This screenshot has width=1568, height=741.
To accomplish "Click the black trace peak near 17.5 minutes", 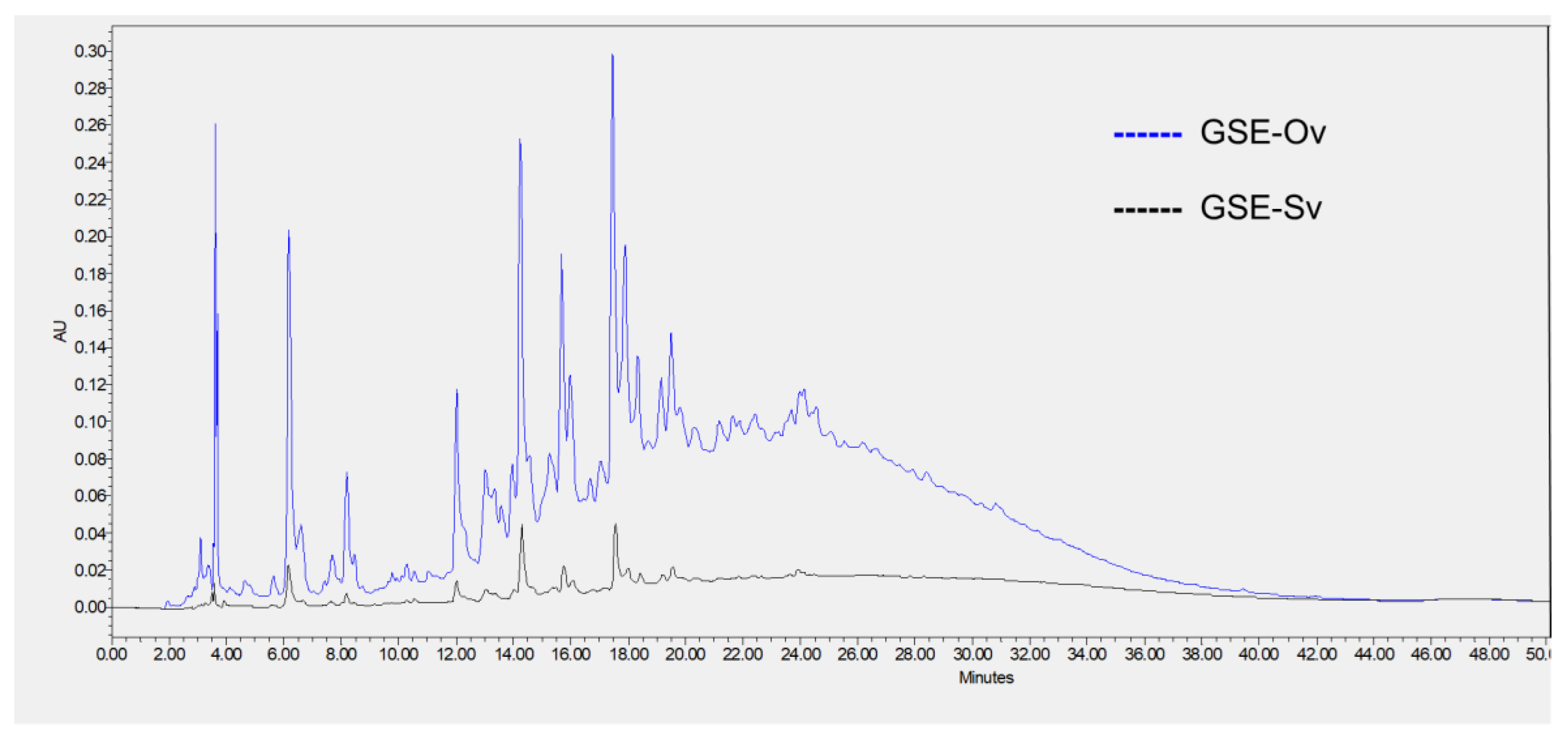I will click(615, 526).
